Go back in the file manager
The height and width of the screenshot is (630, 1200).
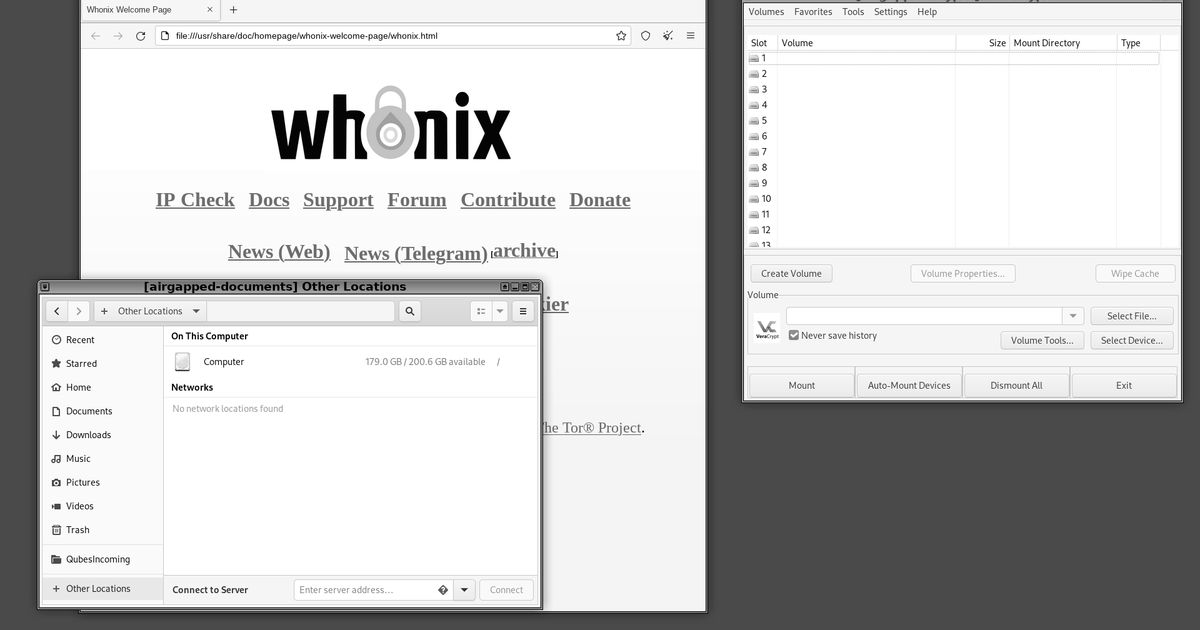click(57, 311)
